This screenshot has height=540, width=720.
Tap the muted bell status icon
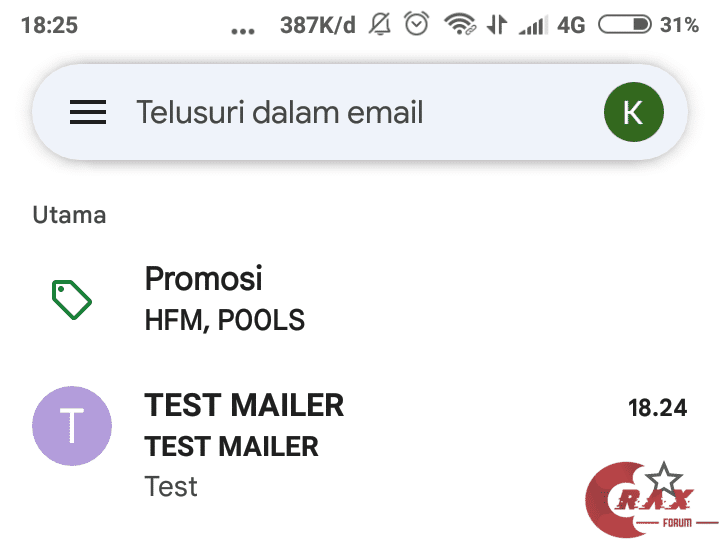[380, 25]
